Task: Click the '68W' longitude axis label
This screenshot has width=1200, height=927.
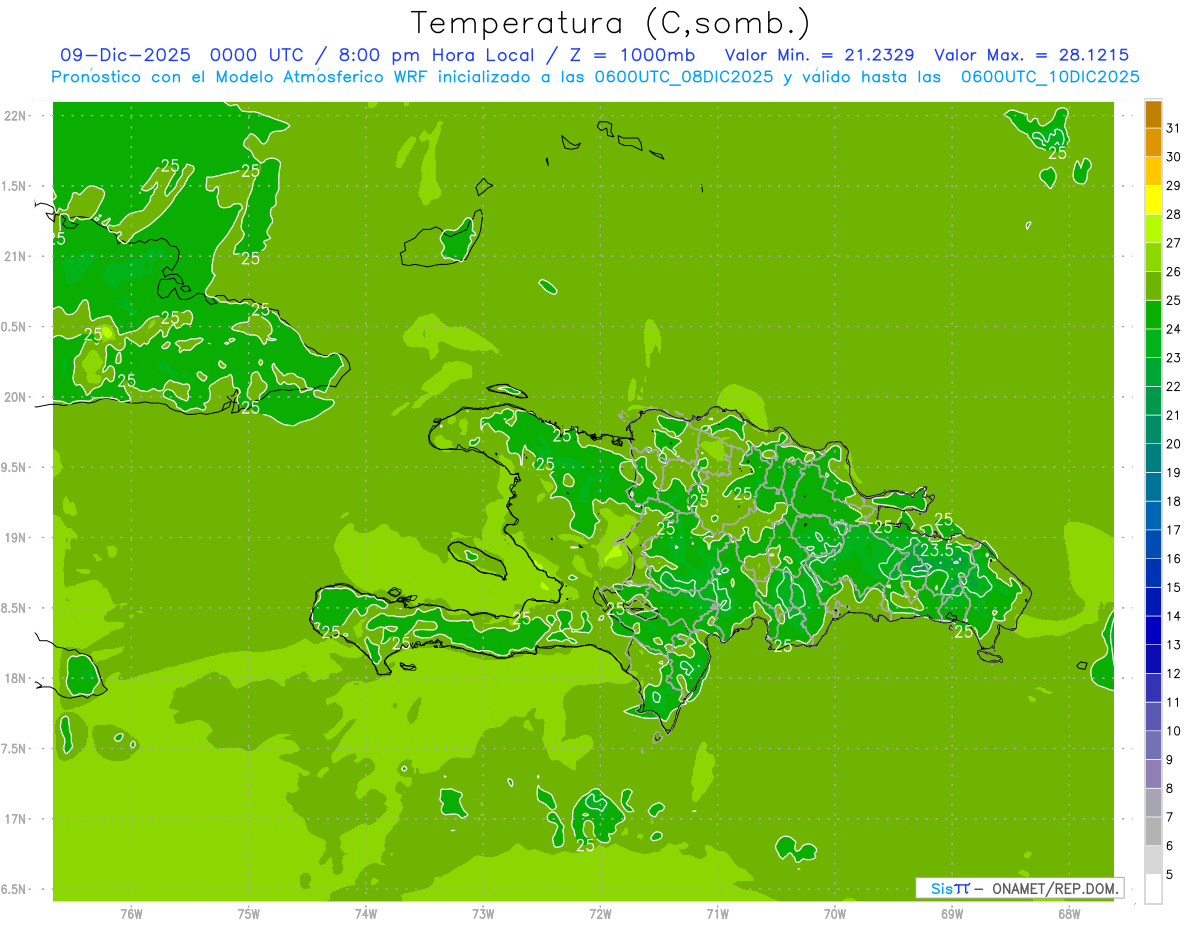Action: (1069, 913)
